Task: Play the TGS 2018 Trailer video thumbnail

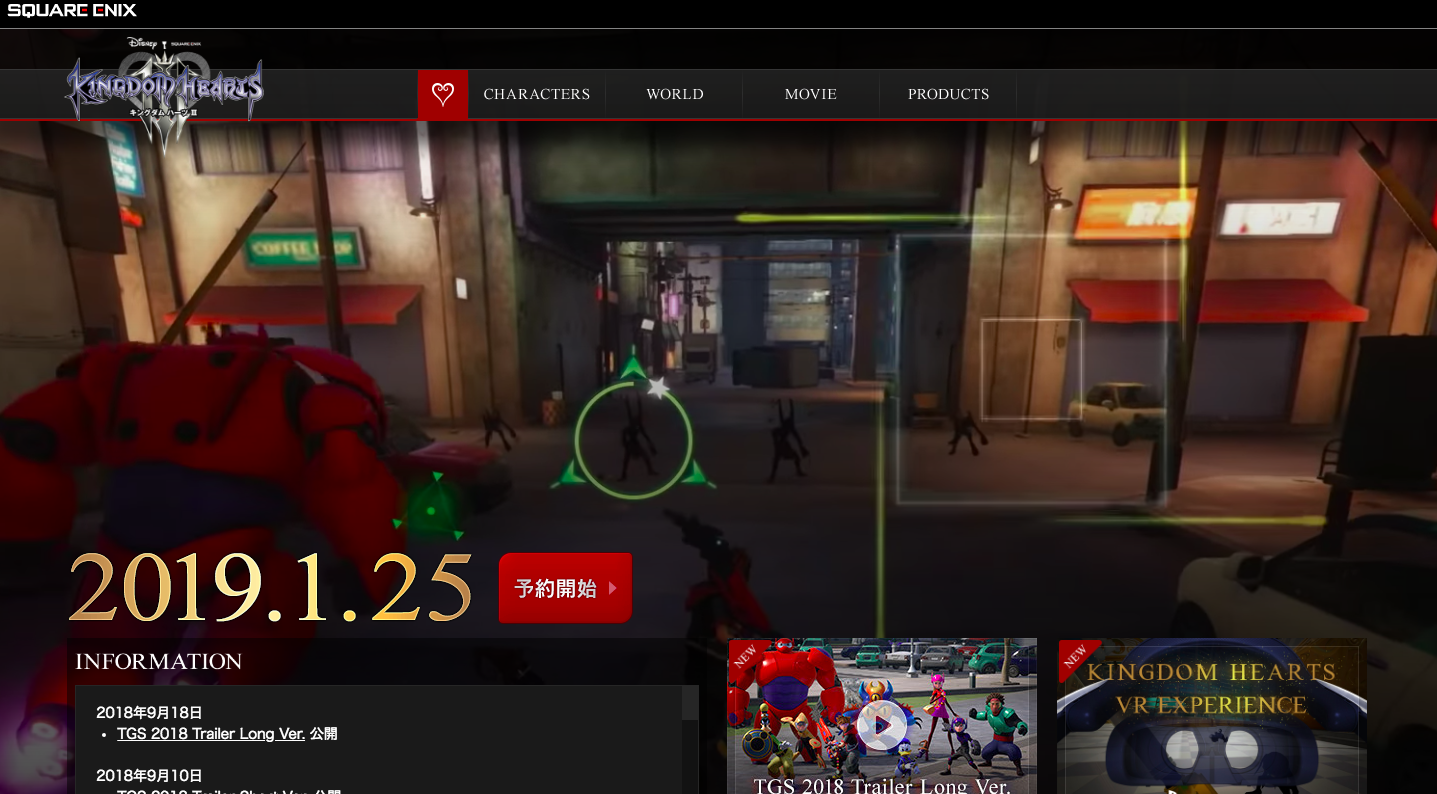Action: click(882, 716)
